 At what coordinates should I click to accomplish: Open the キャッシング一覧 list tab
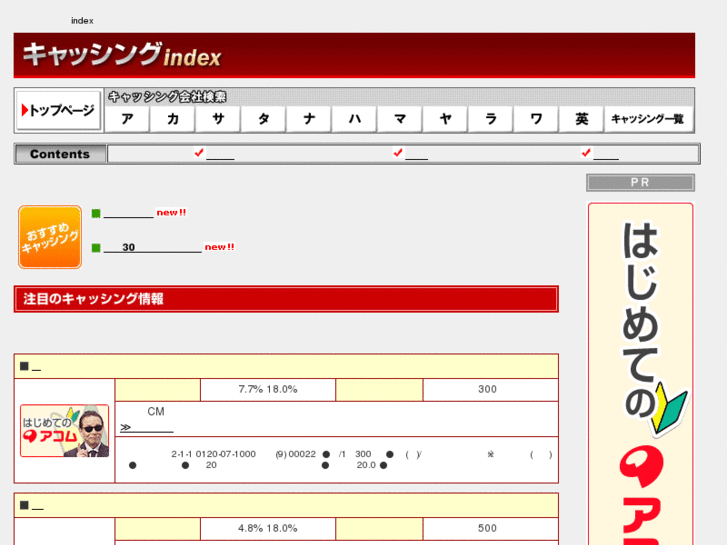648,119
